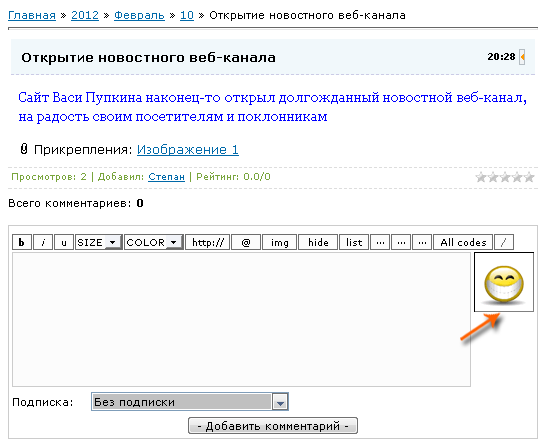Apply underline with the u button
This screenshot has width=544, height=446.
pyautogui.click(x=64, y=242)
